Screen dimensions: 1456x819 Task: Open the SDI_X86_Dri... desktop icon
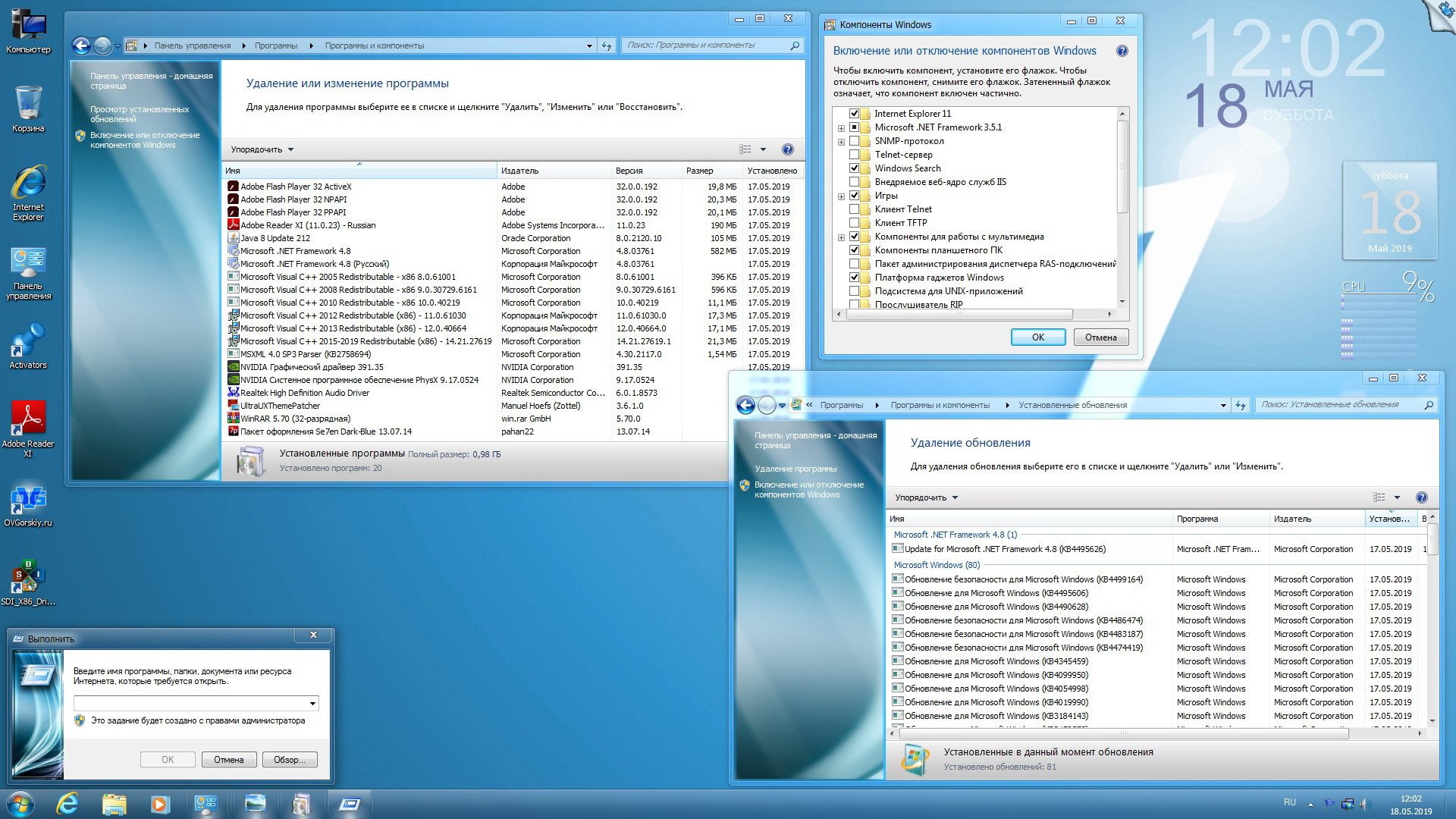pyautogui.click(x=28, y=582)
